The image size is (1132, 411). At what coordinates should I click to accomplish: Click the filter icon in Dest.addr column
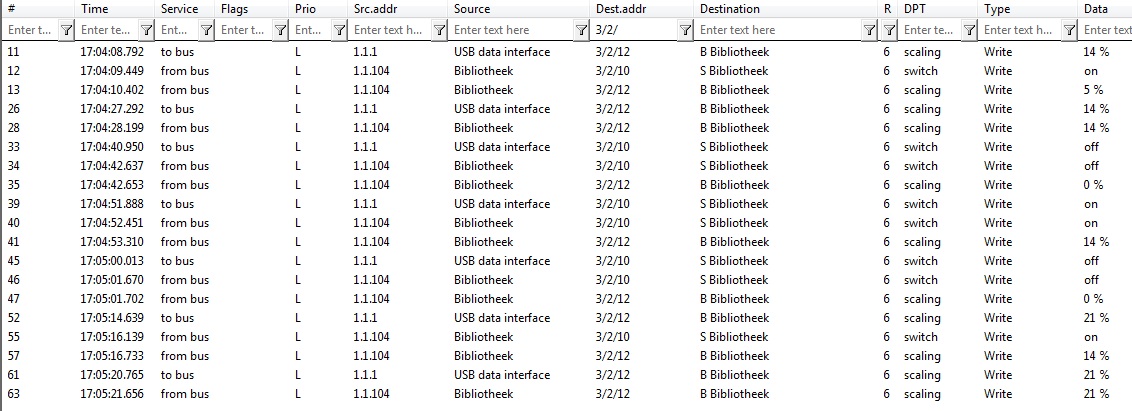point(685,30)
